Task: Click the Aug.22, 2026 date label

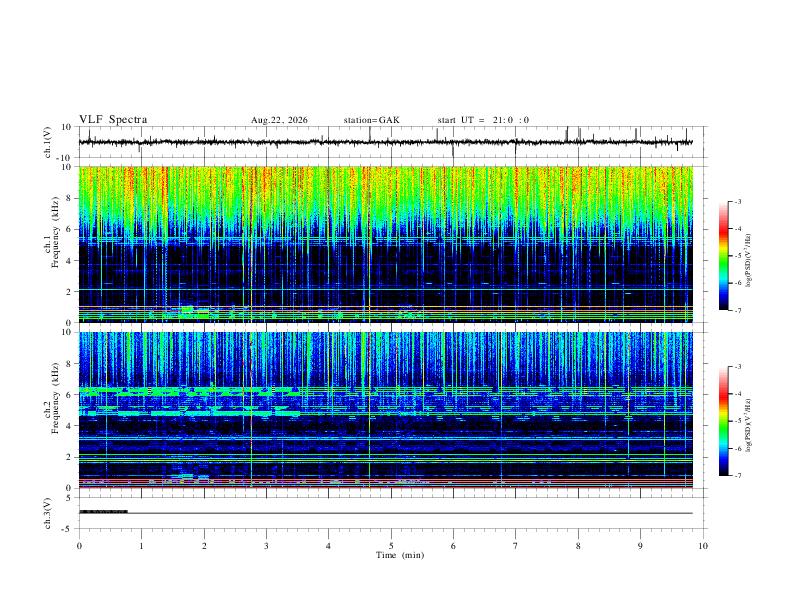Action: [279, 120]
